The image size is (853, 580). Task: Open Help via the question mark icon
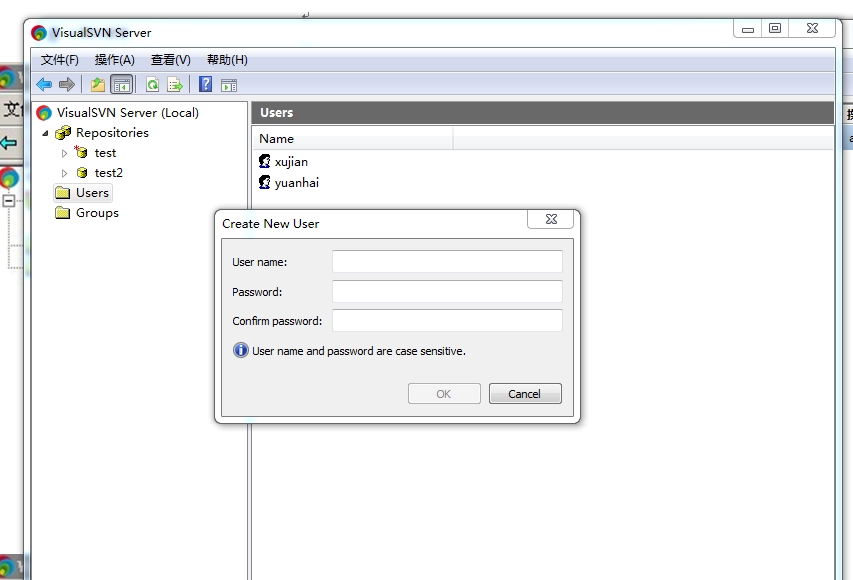pyautogui.click(x=206, y=84)
